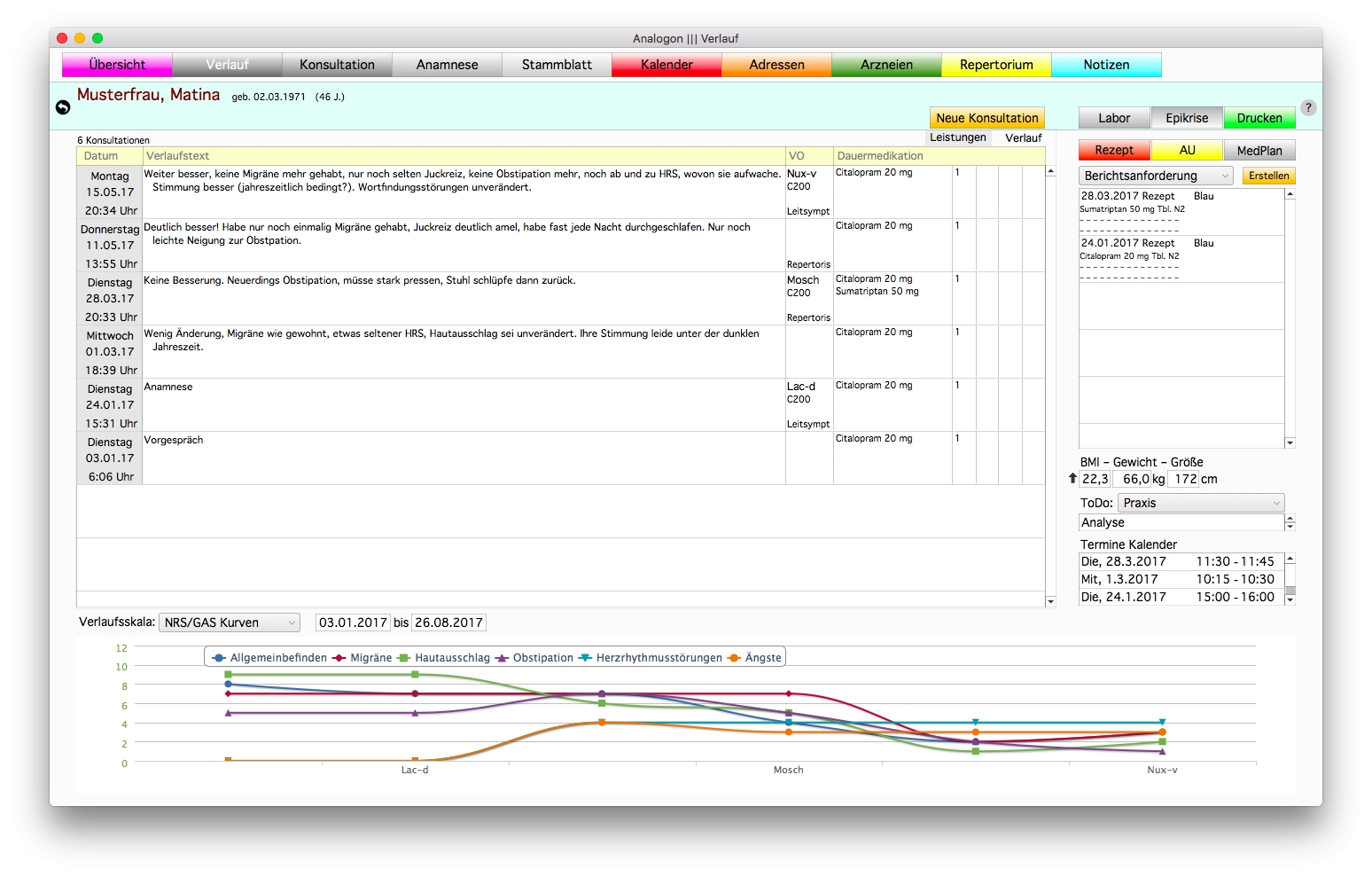This screenshot has height=877, width=1372.
Task: Select the 28.03.2017 Rezept entry for Sumatriptan
Action: [1181, 212]
